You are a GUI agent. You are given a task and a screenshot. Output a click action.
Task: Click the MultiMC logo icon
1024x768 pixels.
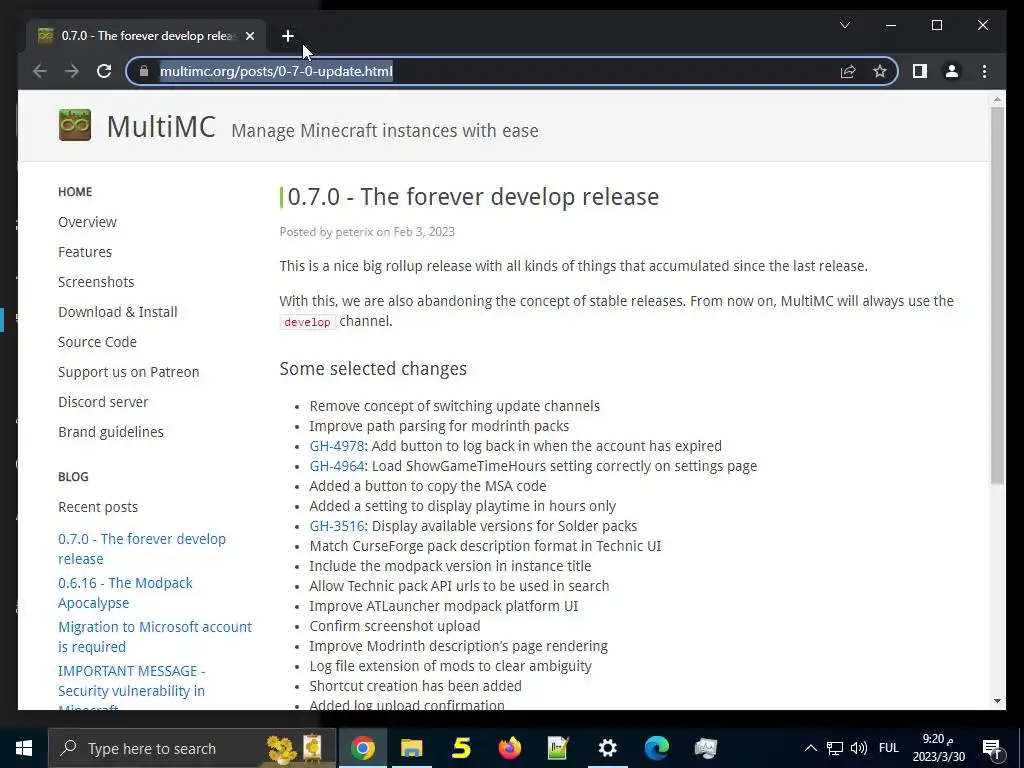click(x=74, y=125)
